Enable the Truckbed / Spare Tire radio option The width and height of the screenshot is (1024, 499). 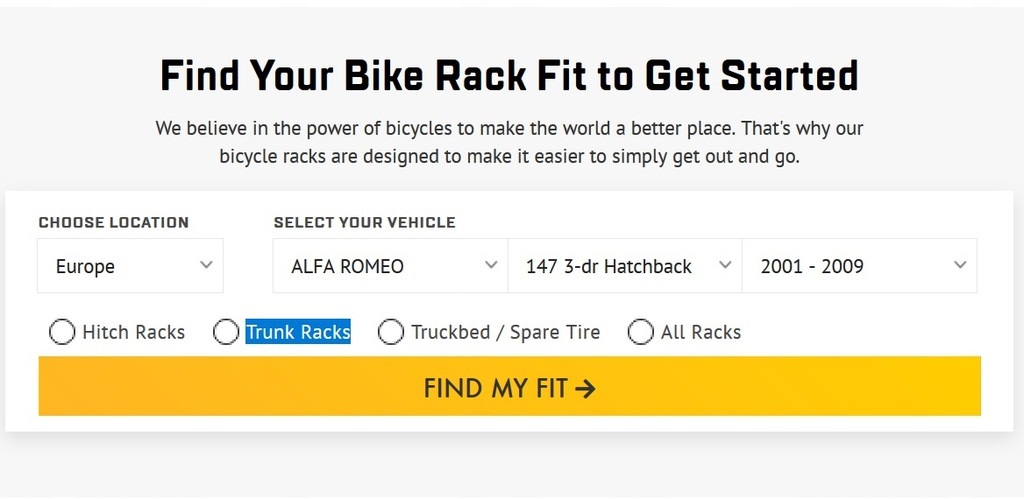click(x=391, y=332)
